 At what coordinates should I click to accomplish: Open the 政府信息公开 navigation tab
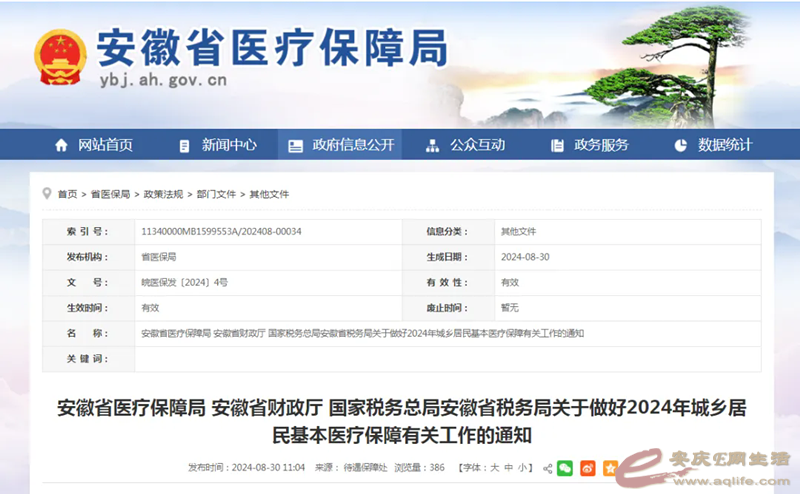click(341, 145)
